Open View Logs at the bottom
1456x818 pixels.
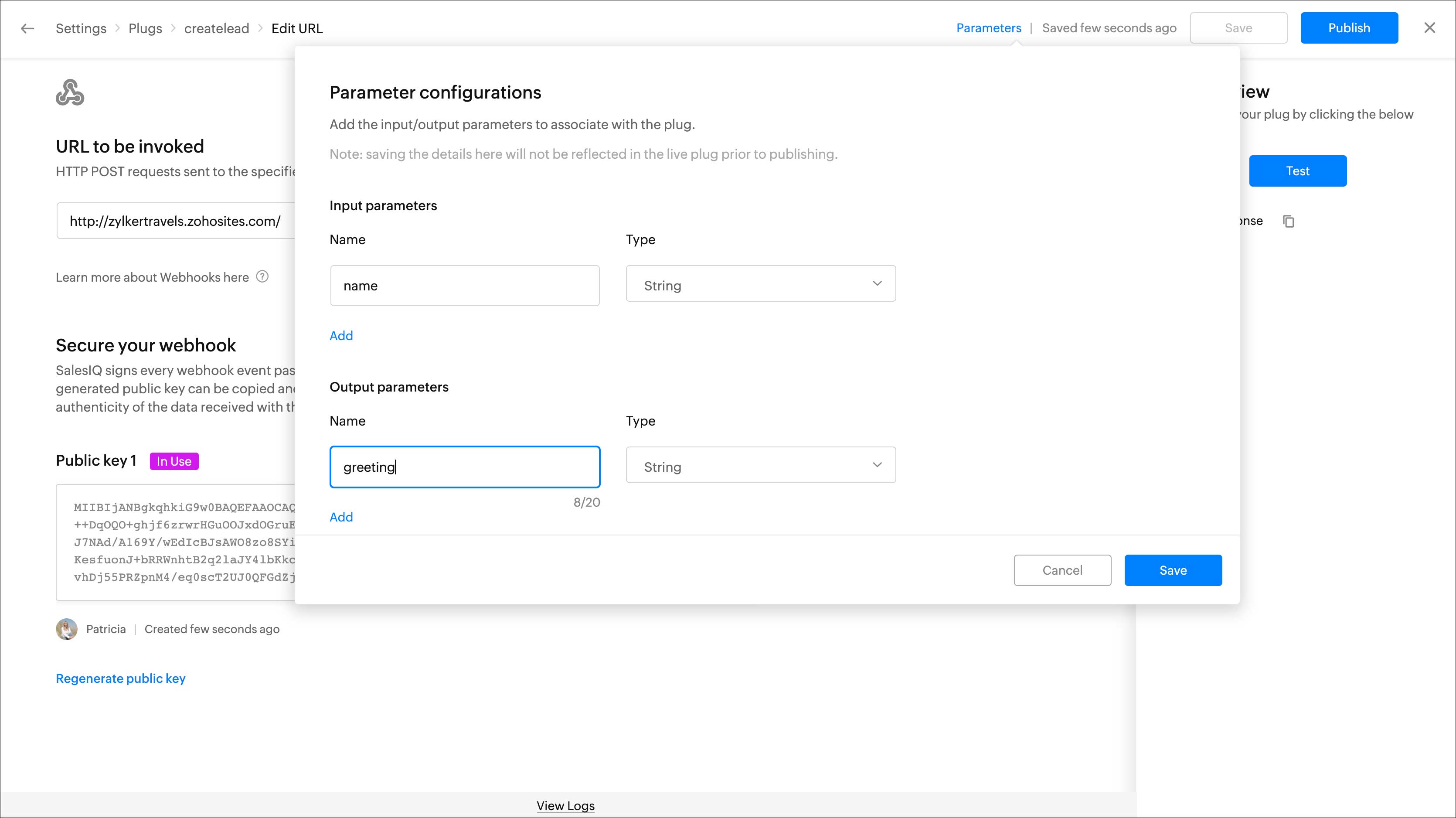(x=565, y=805)
